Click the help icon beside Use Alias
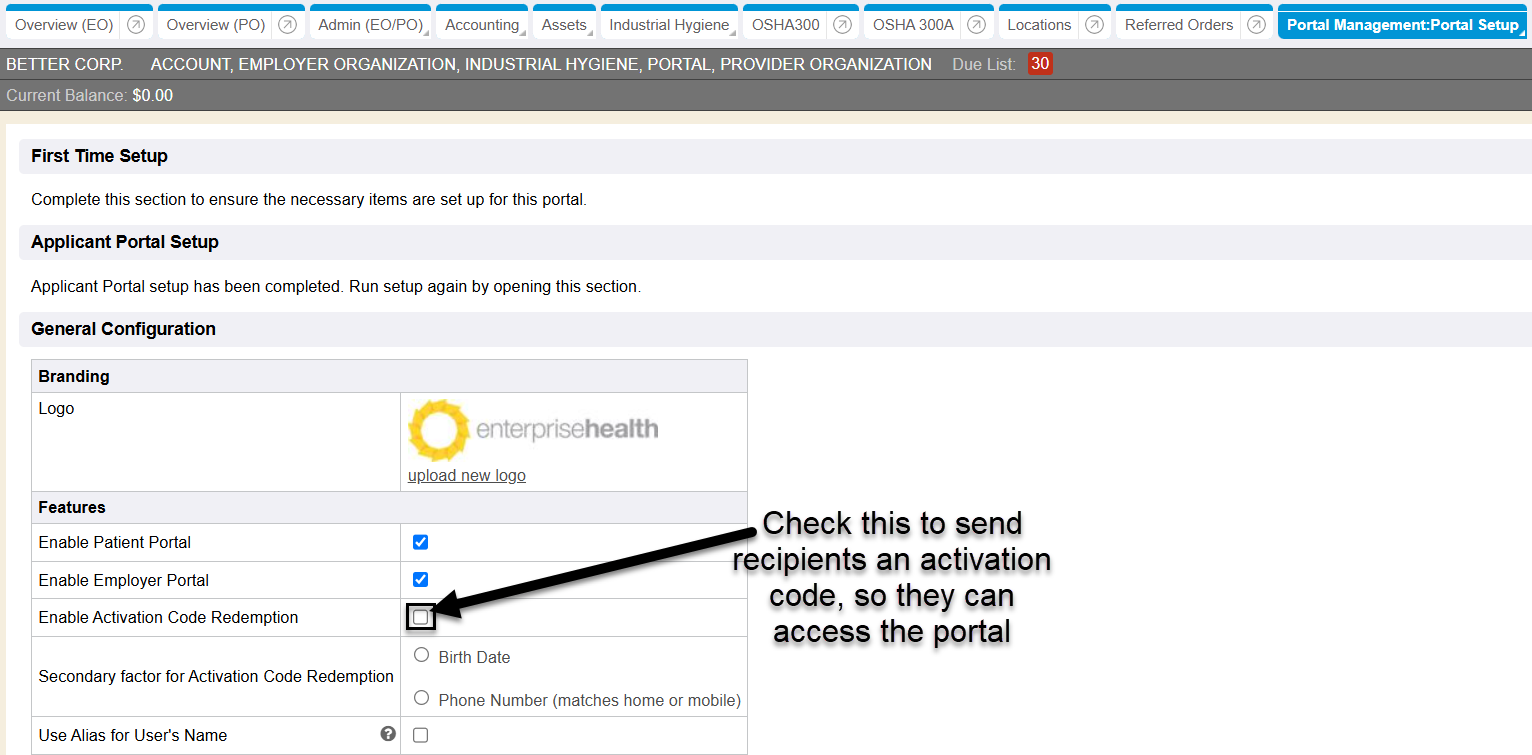The image size is (1532, 755). click(388, 734)
